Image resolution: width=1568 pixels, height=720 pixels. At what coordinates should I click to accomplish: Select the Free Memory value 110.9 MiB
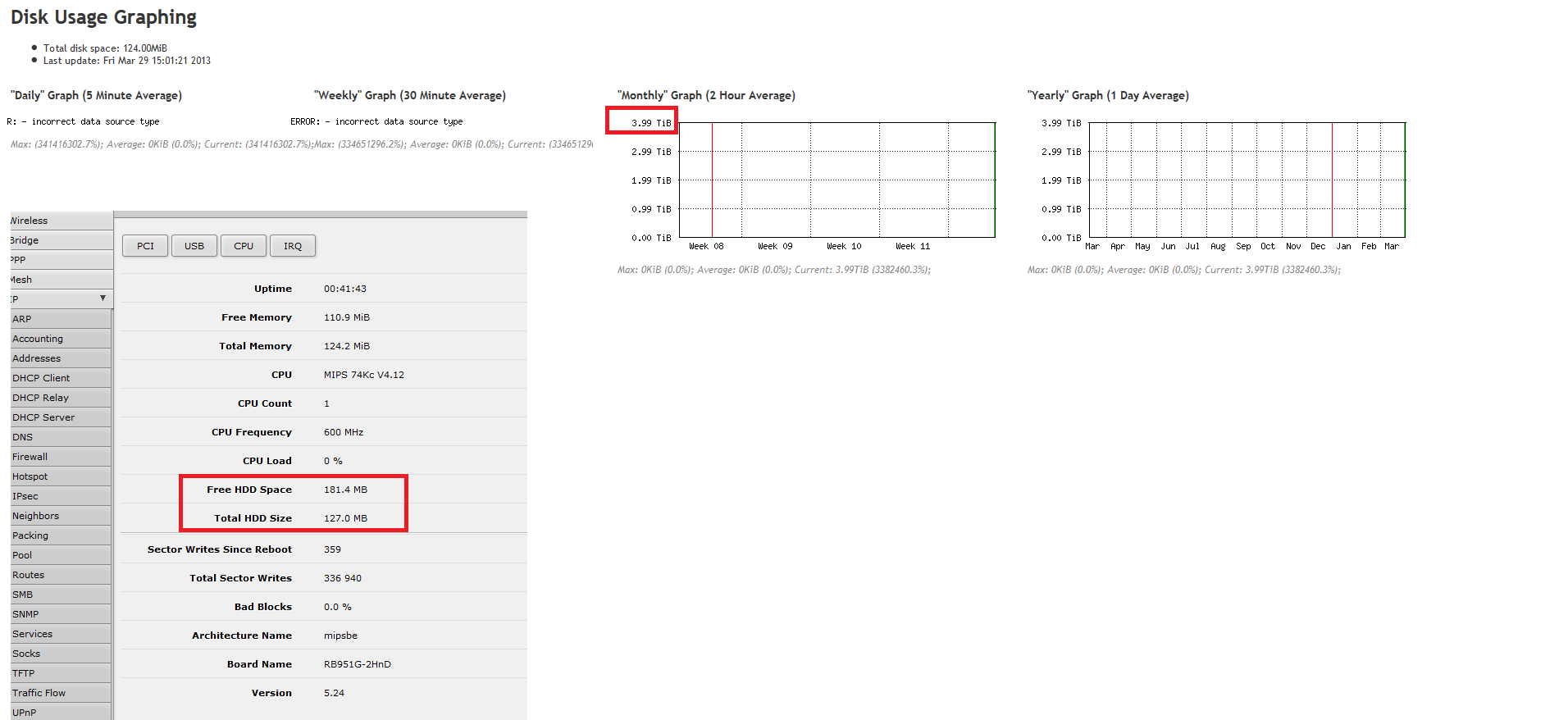[347, 317]
